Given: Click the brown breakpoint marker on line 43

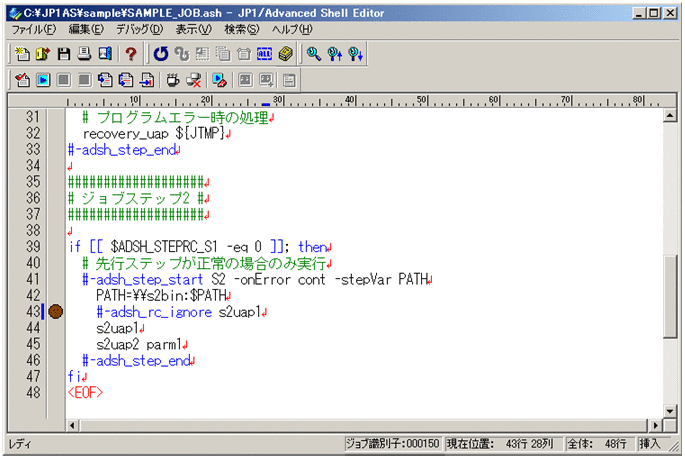Looking at the screenshot, I should pos(55,311).
